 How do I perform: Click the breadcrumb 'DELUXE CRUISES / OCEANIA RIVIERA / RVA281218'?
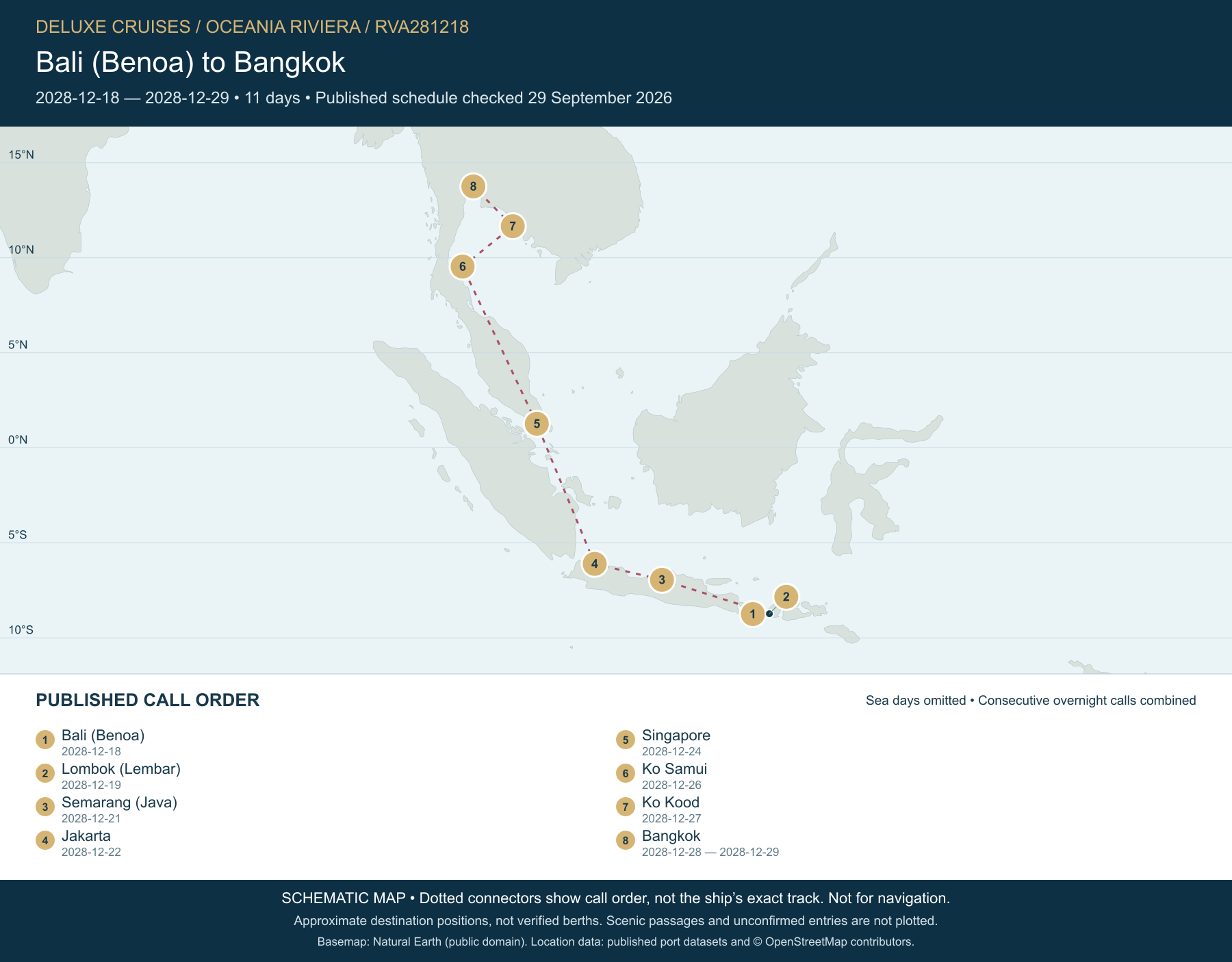[x=252, y=27]
